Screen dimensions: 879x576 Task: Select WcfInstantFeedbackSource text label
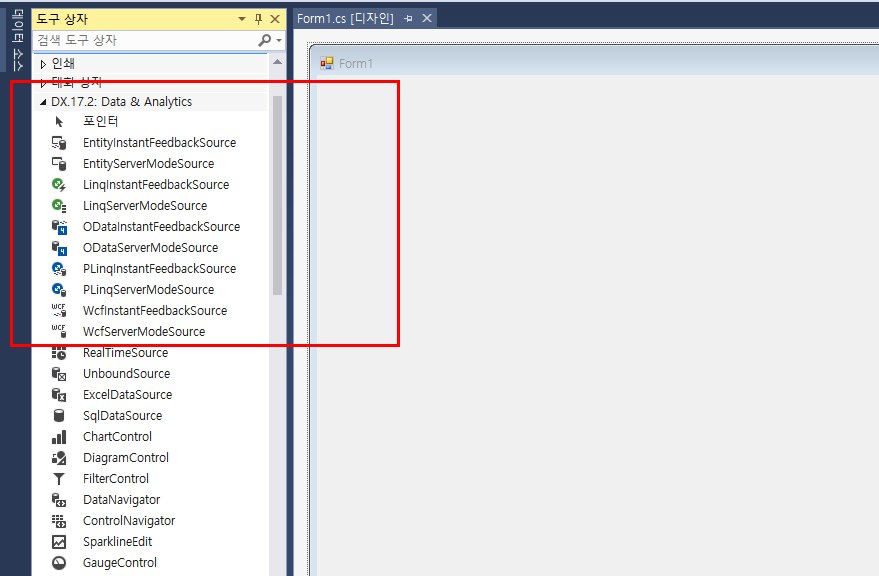[155, 310]
